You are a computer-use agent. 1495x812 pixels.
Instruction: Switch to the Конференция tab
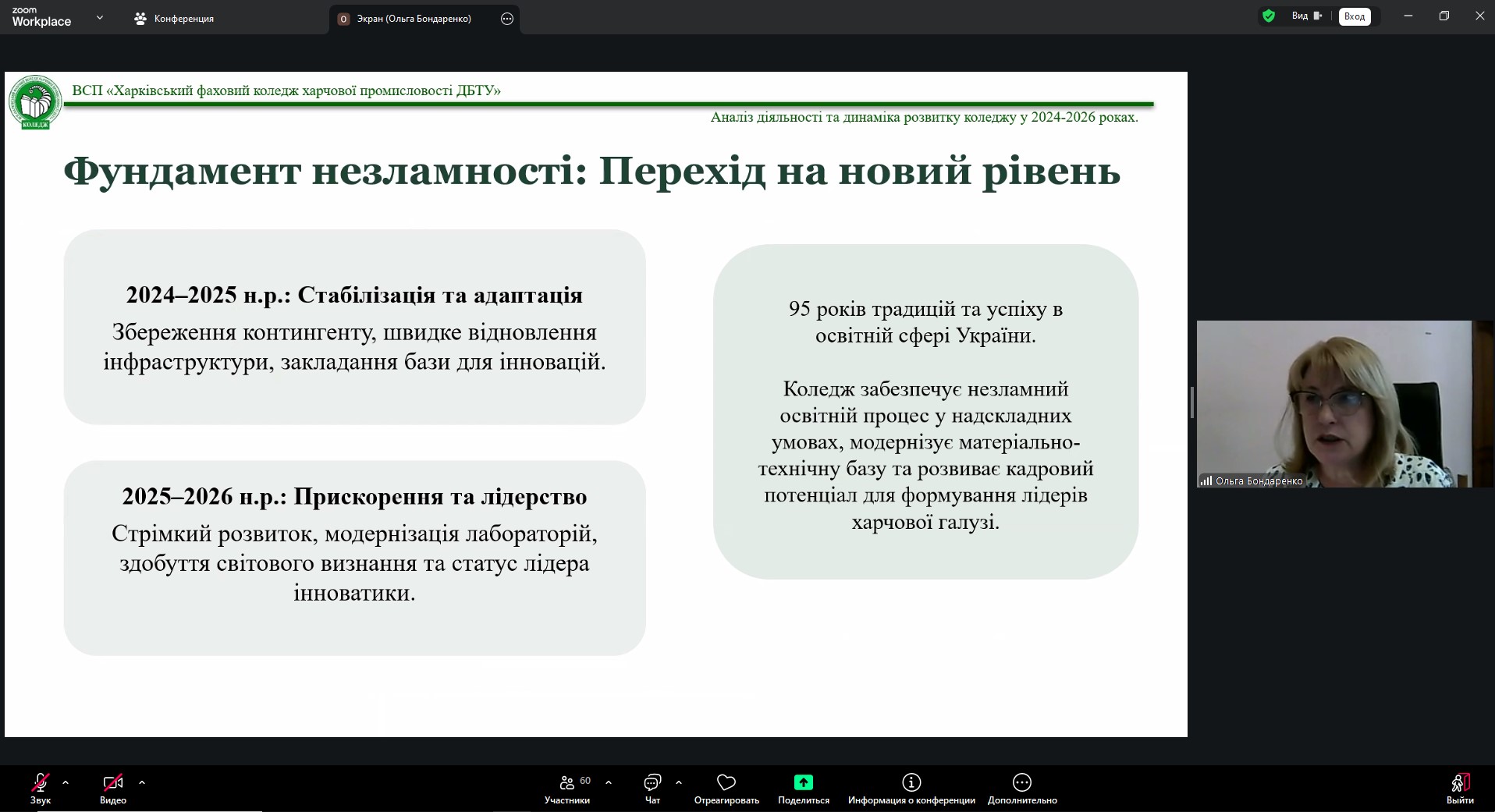174,19
